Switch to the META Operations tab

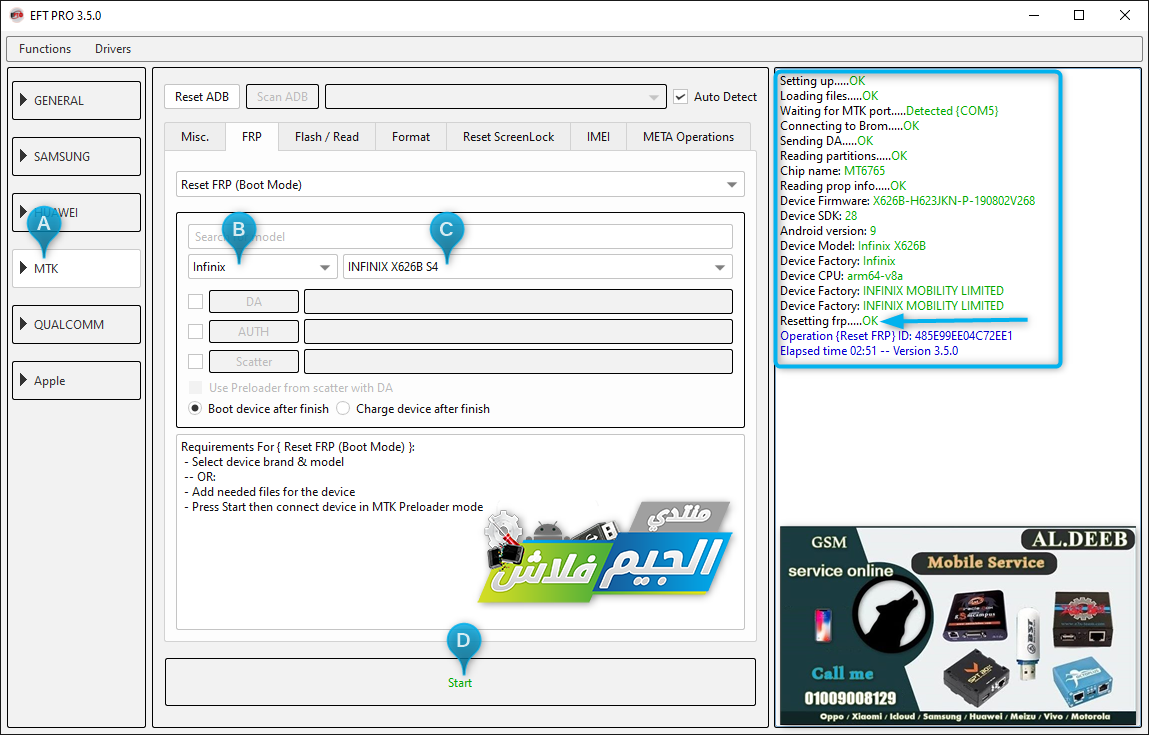(688, 137)
